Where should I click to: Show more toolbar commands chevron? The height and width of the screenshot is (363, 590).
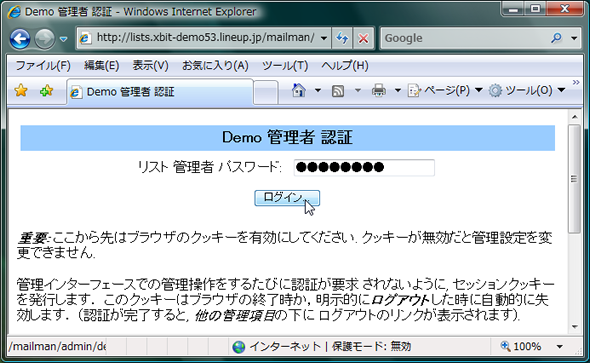[576, 82]
